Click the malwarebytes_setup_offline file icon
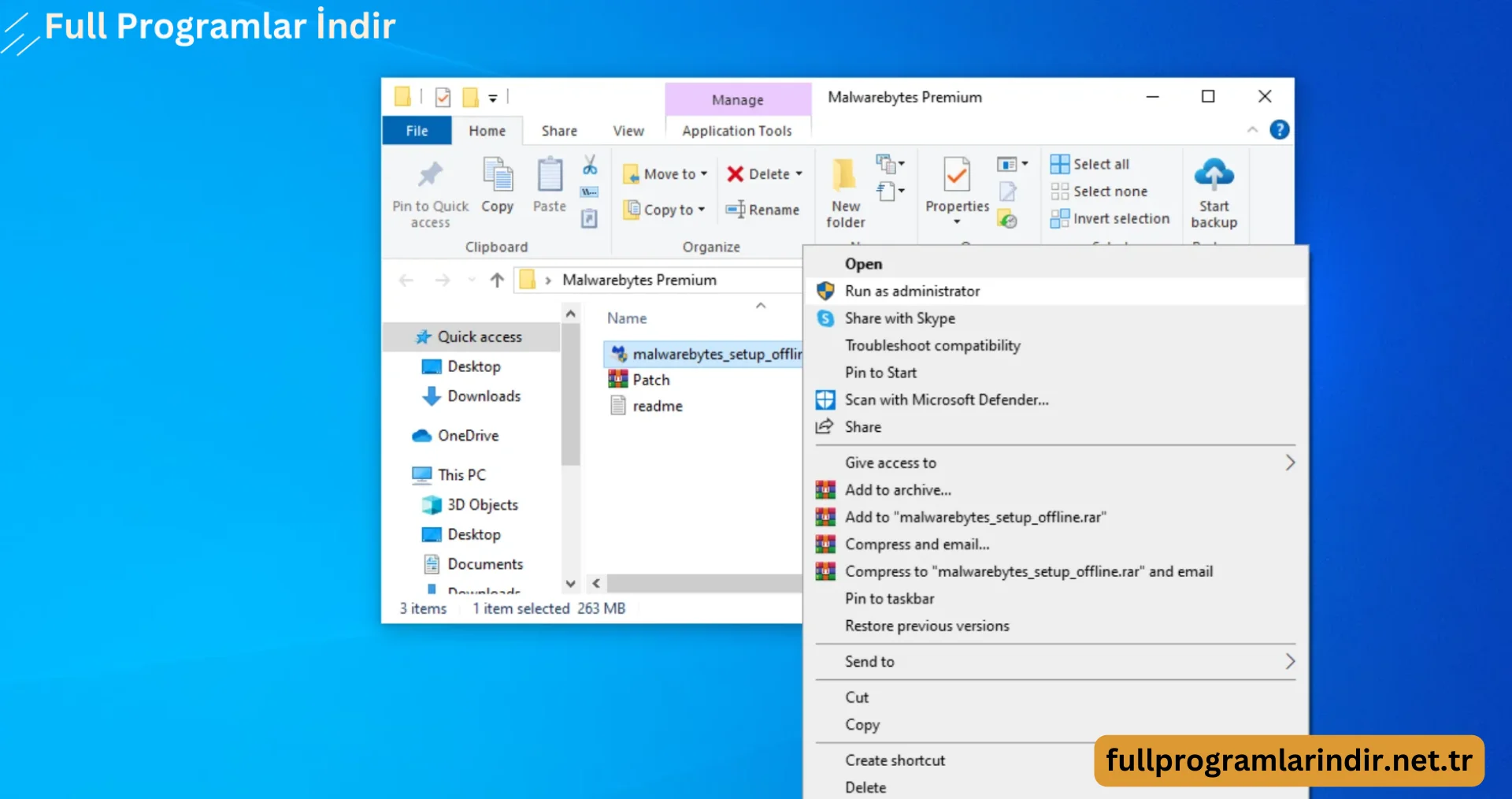1512x799 pixels. [619, 354]
